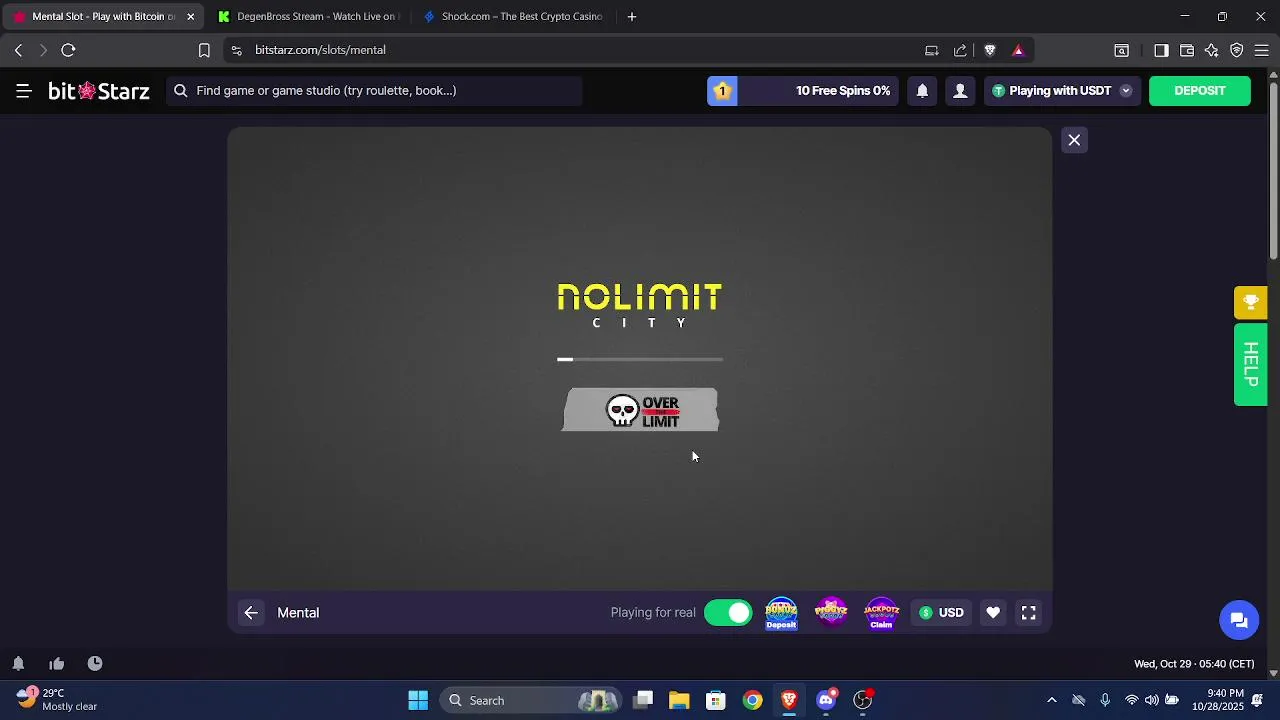Click the Nolimit City loading progress bar
1280x720 pixels.
point(640,359)
